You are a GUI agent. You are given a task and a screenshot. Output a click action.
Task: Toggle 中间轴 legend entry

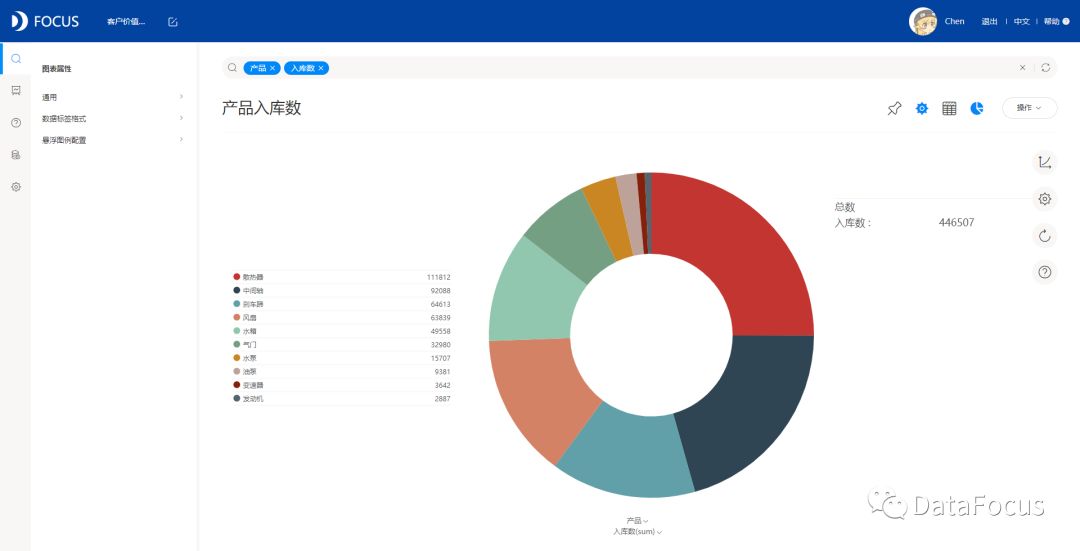[249, 291]
